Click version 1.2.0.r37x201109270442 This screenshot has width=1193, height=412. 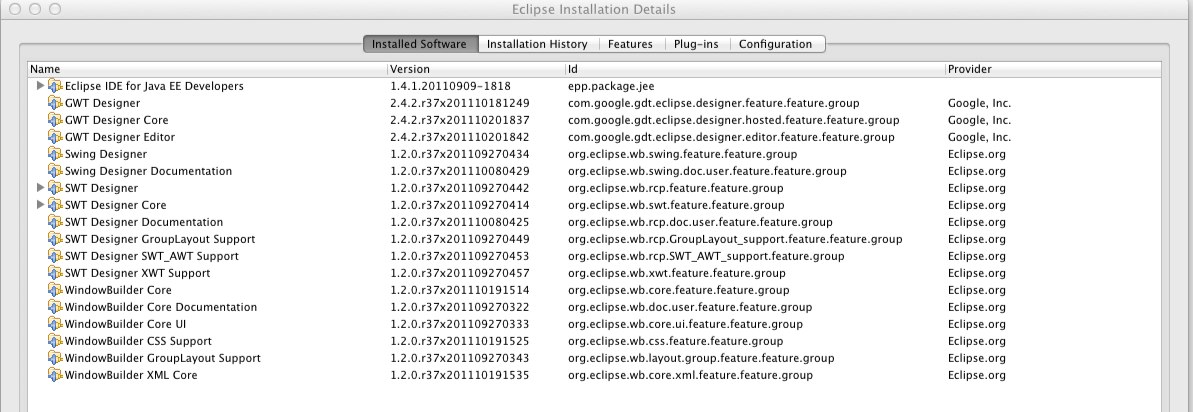(x=460, y=188)
